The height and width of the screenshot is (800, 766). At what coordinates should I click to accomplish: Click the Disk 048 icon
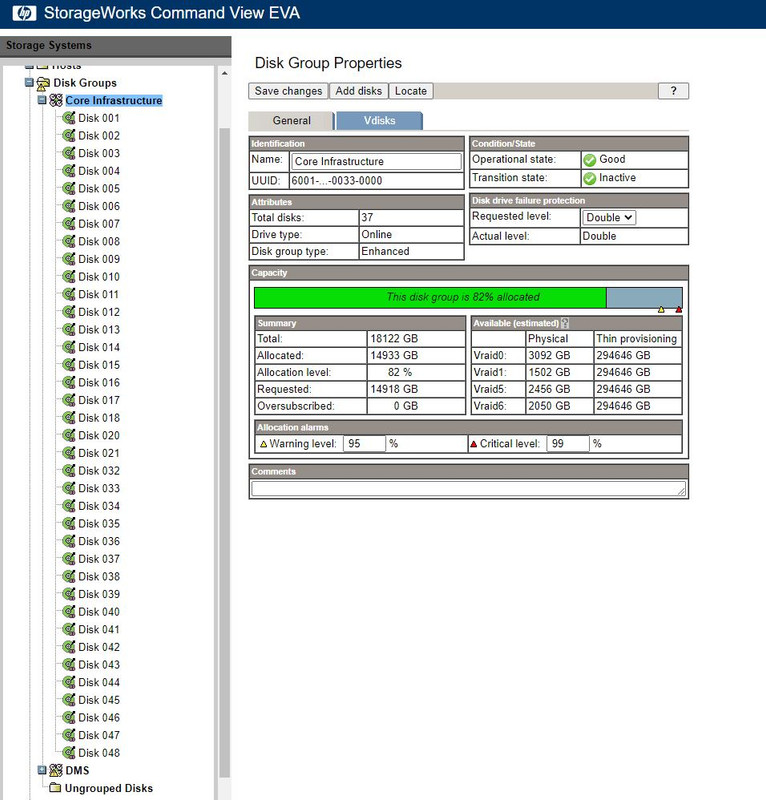coord(69,753)
